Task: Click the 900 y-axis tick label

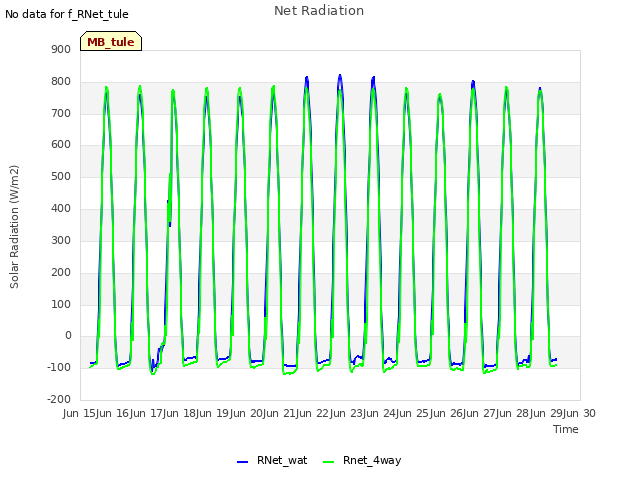Action: [61, 50]
